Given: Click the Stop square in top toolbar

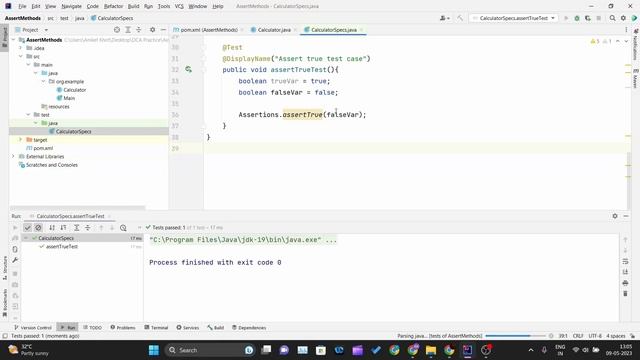Looking at the screenshot, I should pos(598,18).
